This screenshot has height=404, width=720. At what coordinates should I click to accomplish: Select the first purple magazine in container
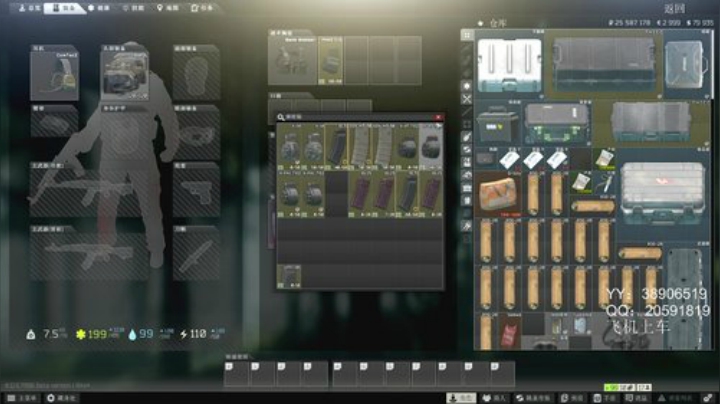tap(360, 194)
